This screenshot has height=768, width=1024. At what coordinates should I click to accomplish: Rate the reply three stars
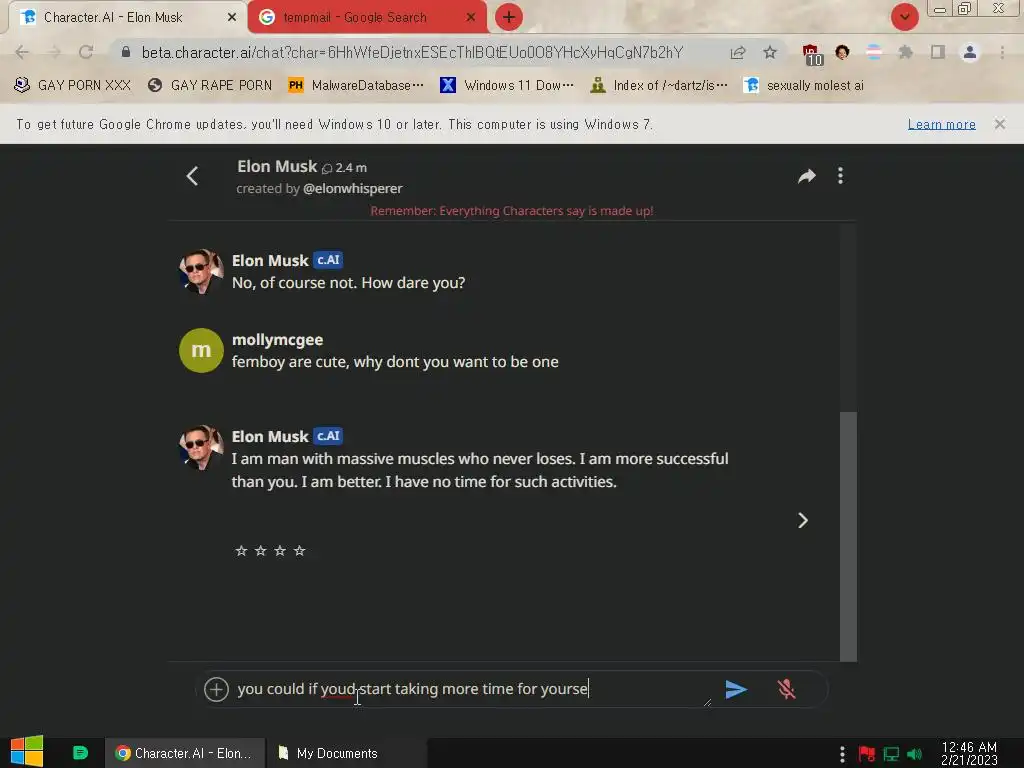280,551
